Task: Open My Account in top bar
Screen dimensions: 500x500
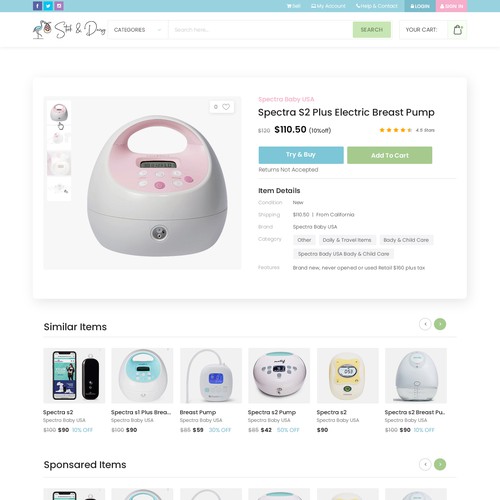Action: click(328, 6)
